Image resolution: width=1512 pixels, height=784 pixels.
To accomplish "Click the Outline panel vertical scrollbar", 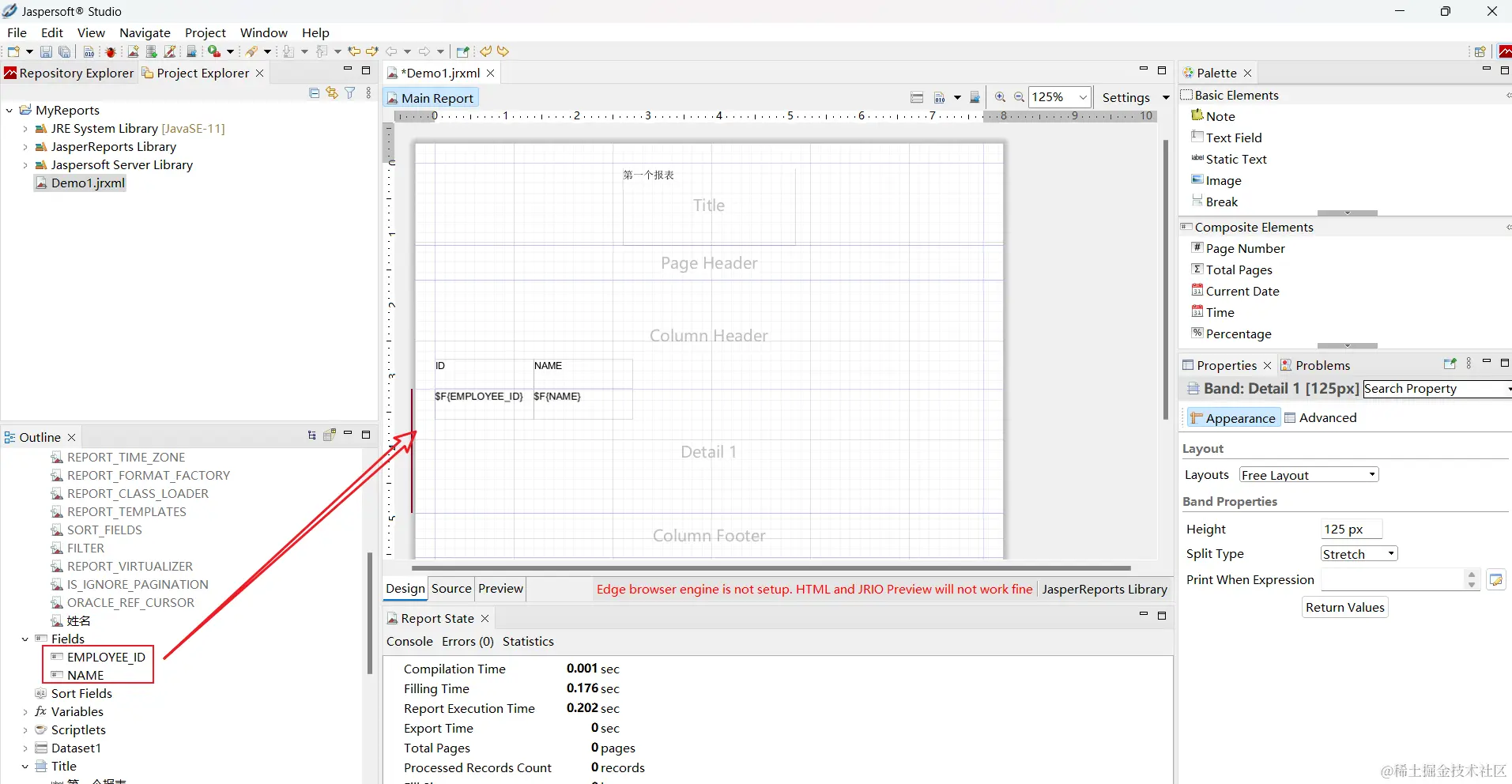I will click(x=369, y=612).
